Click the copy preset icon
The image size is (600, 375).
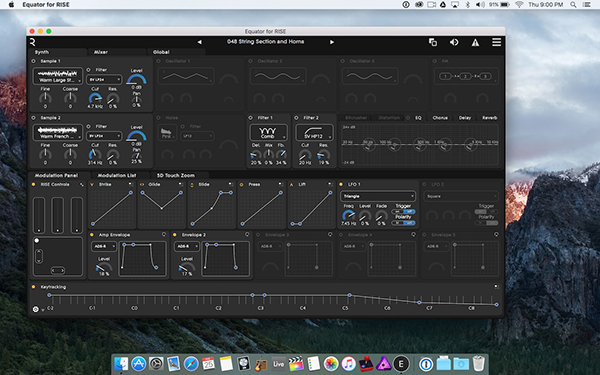pos(433,42)
